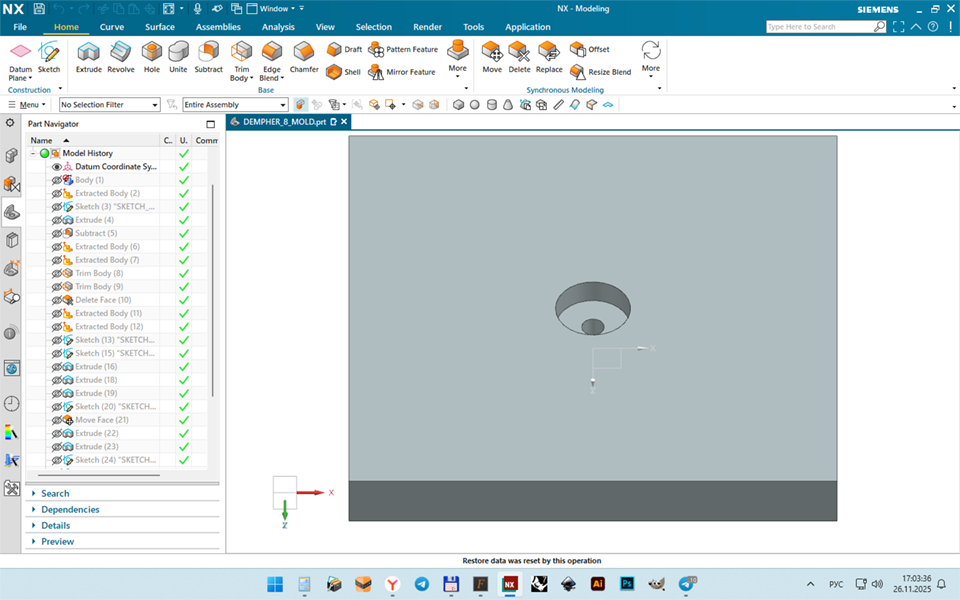Start a new Sketch from ribbon
The image size is (960, 600).
pos(49,58)
